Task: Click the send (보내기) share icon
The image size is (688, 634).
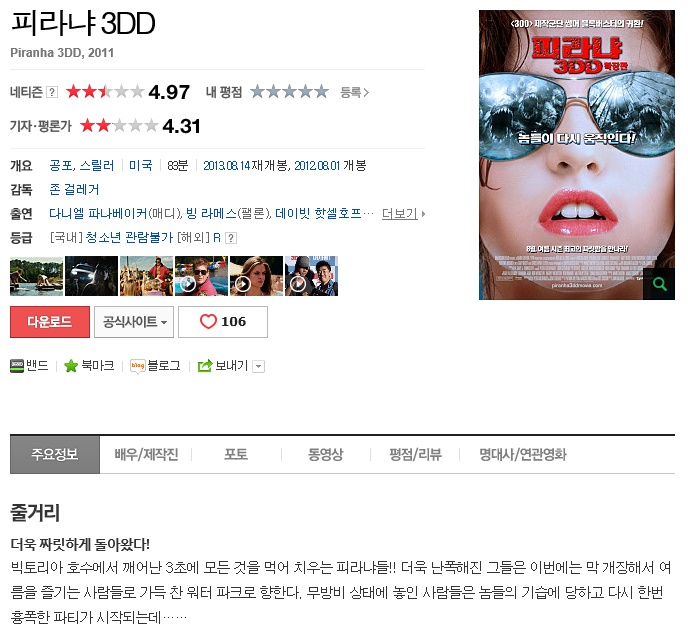Action: point(205,366)
